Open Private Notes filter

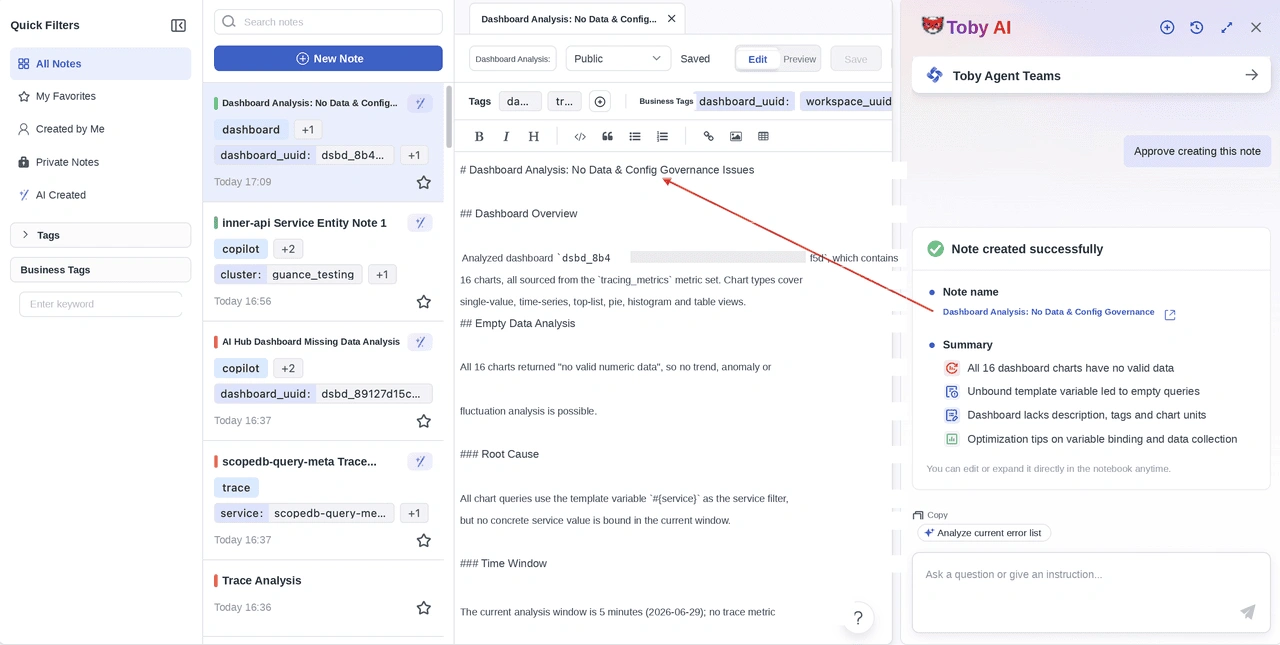coord(100,162)
